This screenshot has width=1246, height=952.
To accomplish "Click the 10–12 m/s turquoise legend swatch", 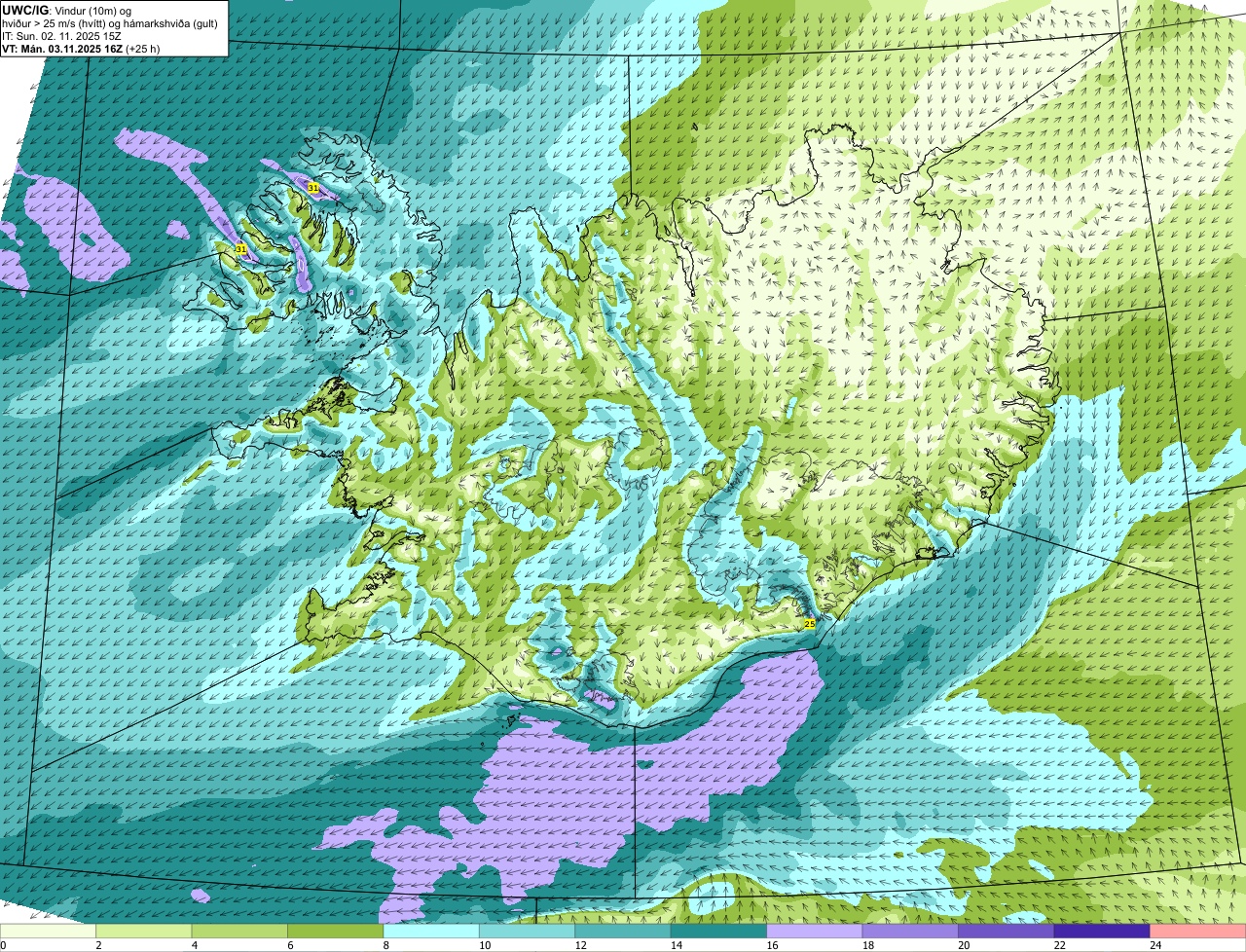I will point(527,931).
